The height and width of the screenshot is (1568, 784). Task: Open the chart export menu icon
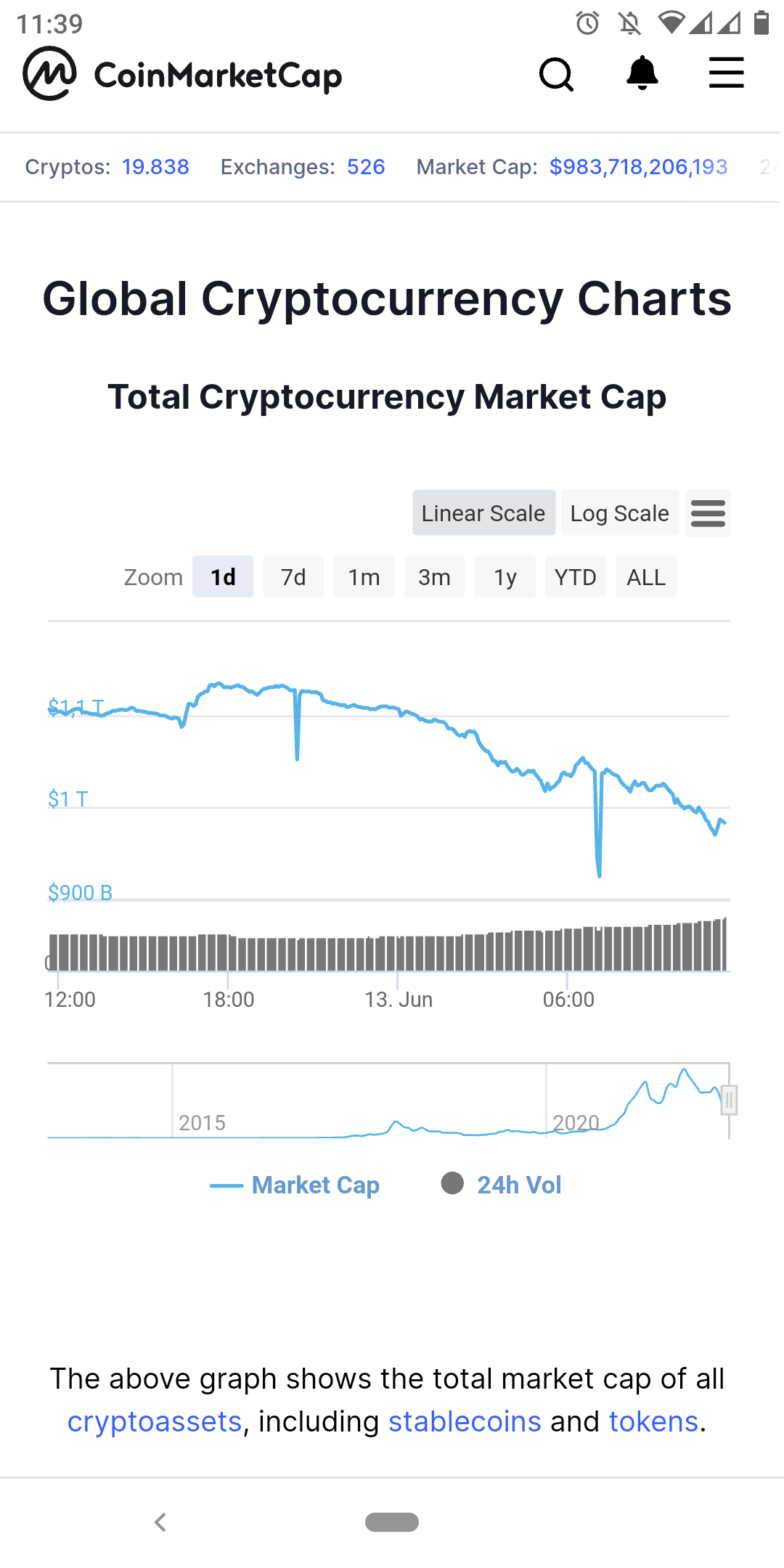pyautogui.click(x=708, y=513)
